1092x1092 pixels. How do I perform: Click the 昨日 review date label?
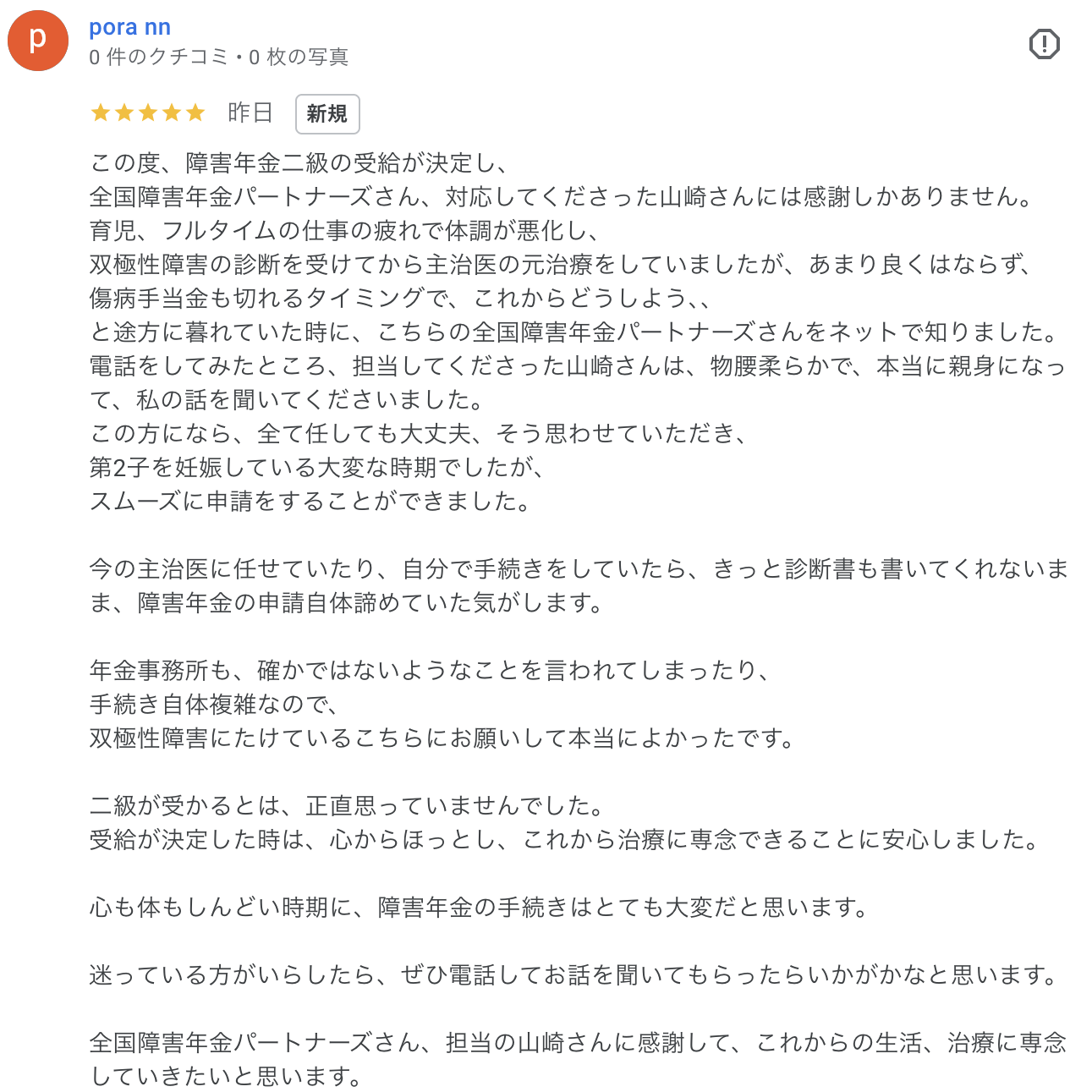pyautogui.click(x=250, y=112)
